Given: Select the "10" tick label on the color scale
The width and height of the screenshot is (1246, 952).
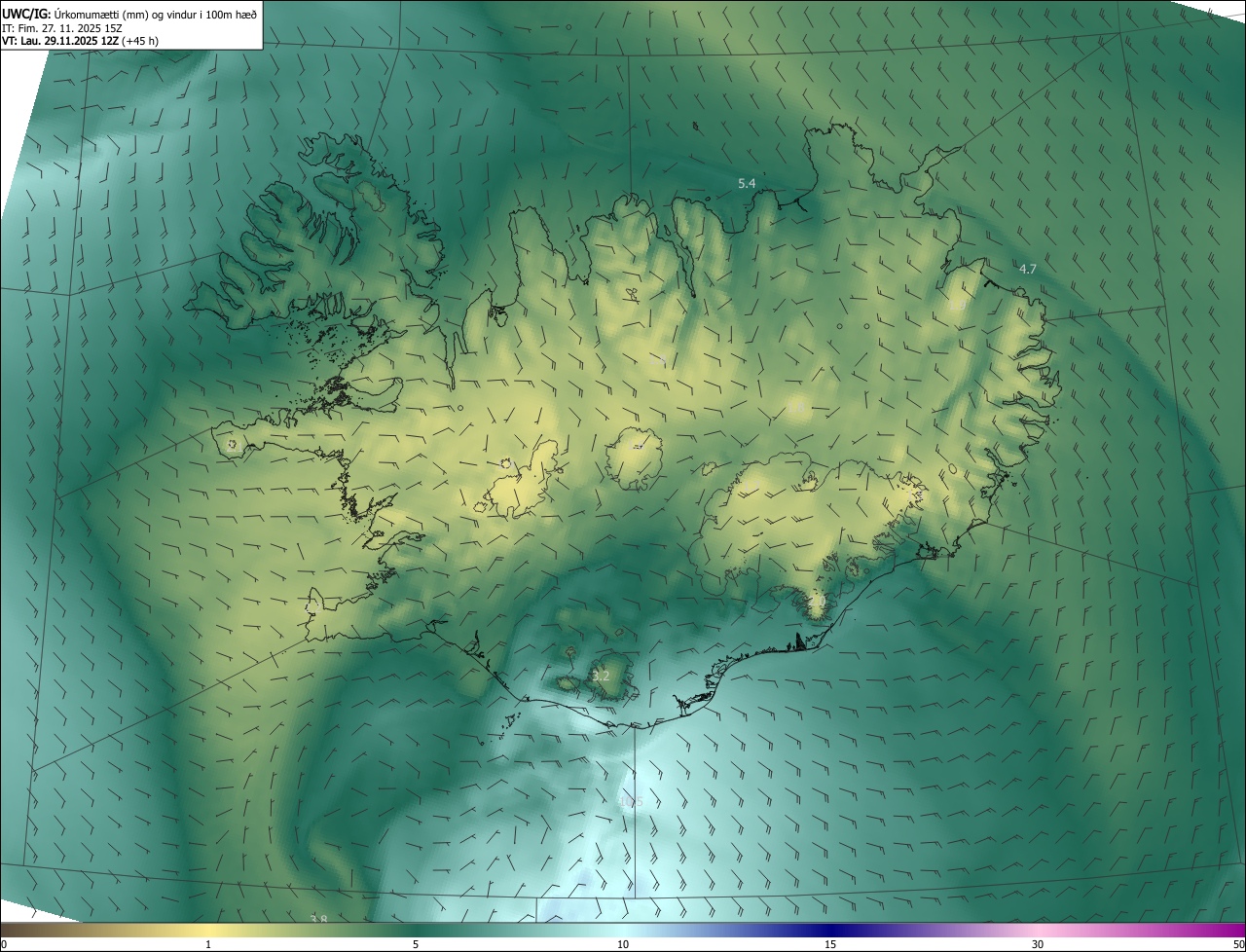Looking at the screenshot, I should [x=623, y=944].
